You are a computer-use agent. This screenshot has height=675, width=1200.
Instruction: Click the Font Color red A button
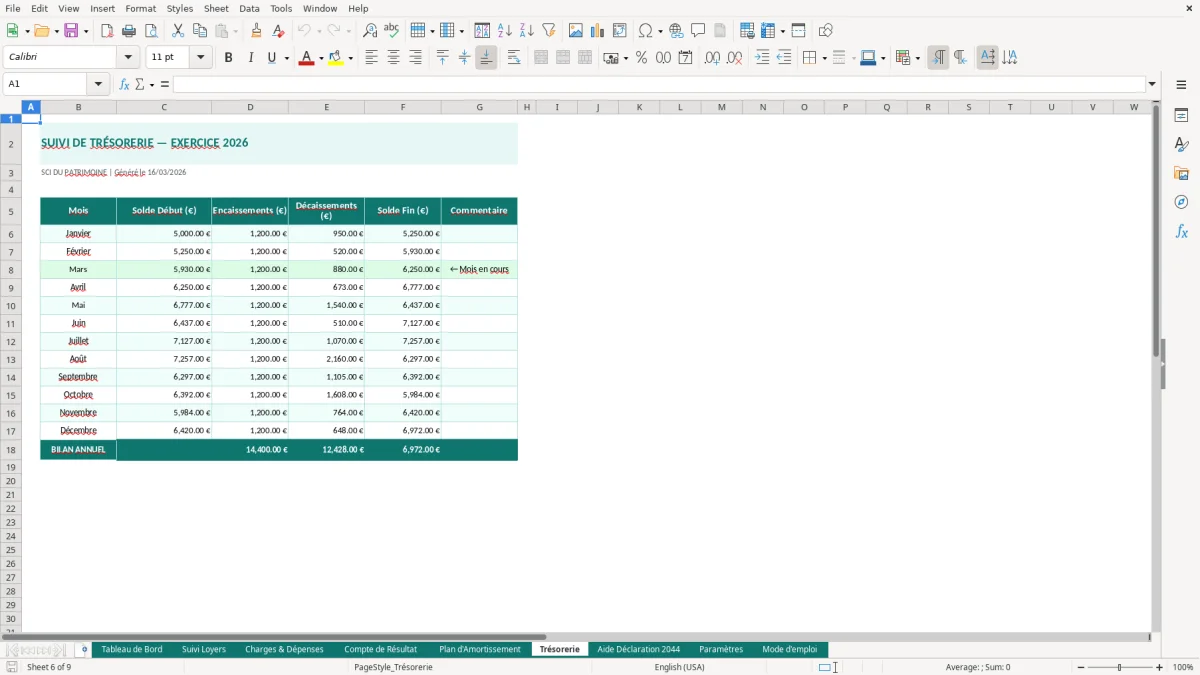[x=306, y=58]
